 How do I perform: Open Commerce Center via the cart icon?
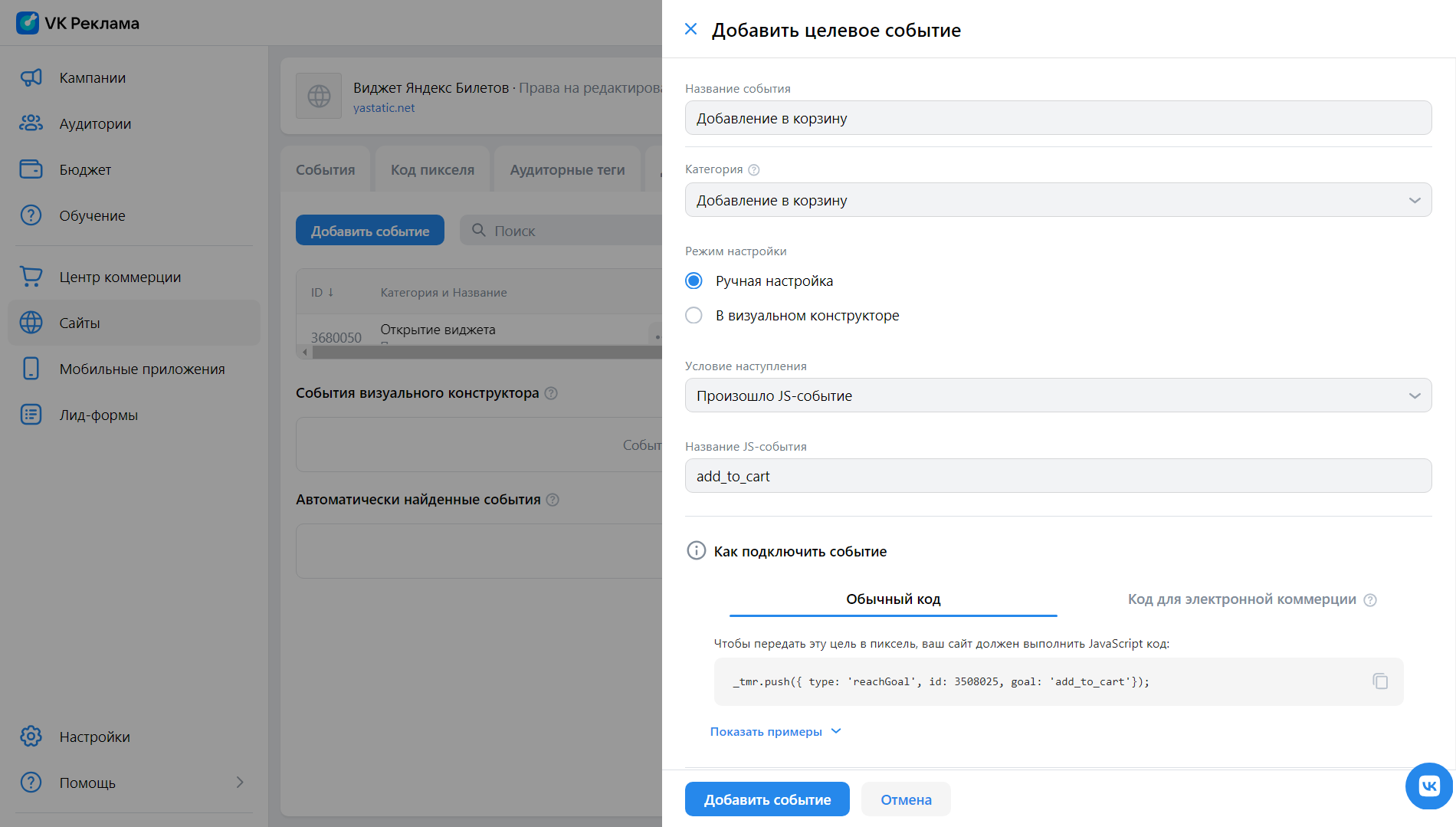31,277
